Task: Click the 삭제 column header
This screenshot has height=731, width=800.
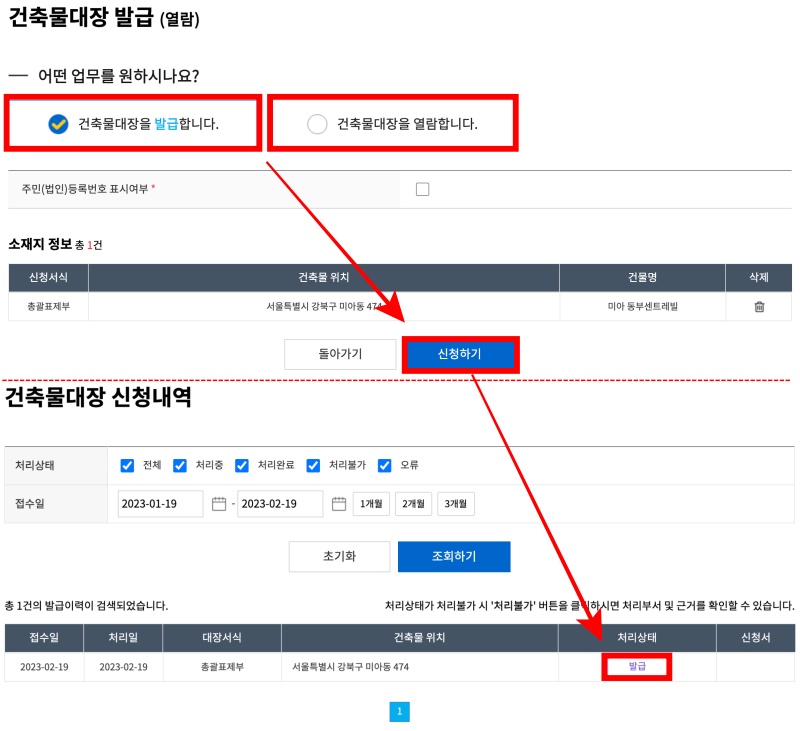Action: (x=759, y=278)
